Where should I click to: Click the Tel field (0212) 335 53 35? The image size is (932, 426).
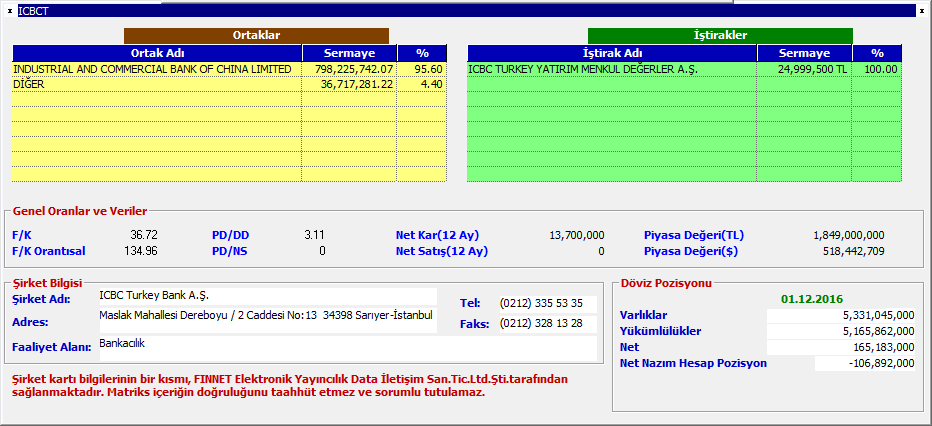click(547, 304)
